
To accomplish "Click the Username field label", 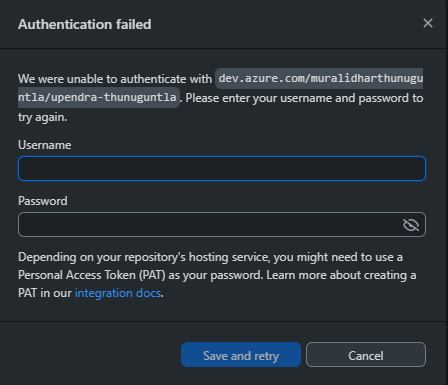I will pyautogui.click(x=45, y=145).
